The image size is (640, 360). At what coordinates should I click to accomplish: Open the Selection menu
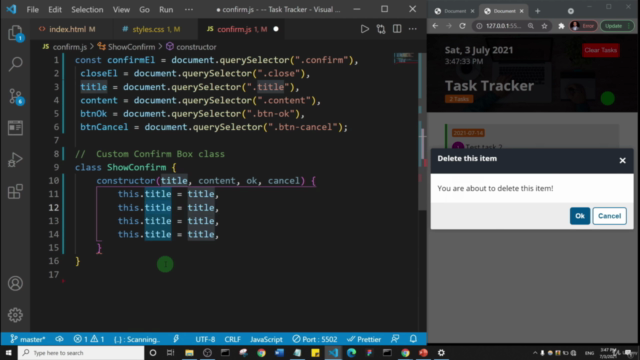tap(87, 9)
